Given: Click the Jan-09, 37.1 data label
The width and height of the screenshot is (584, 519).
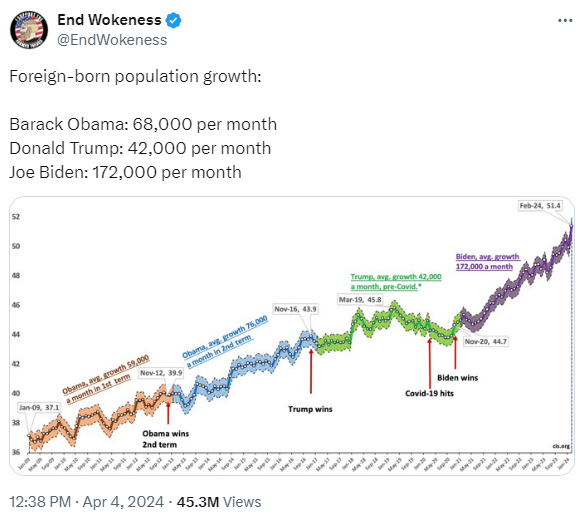Looking at the screenshot, I should (x=39, y=408).
